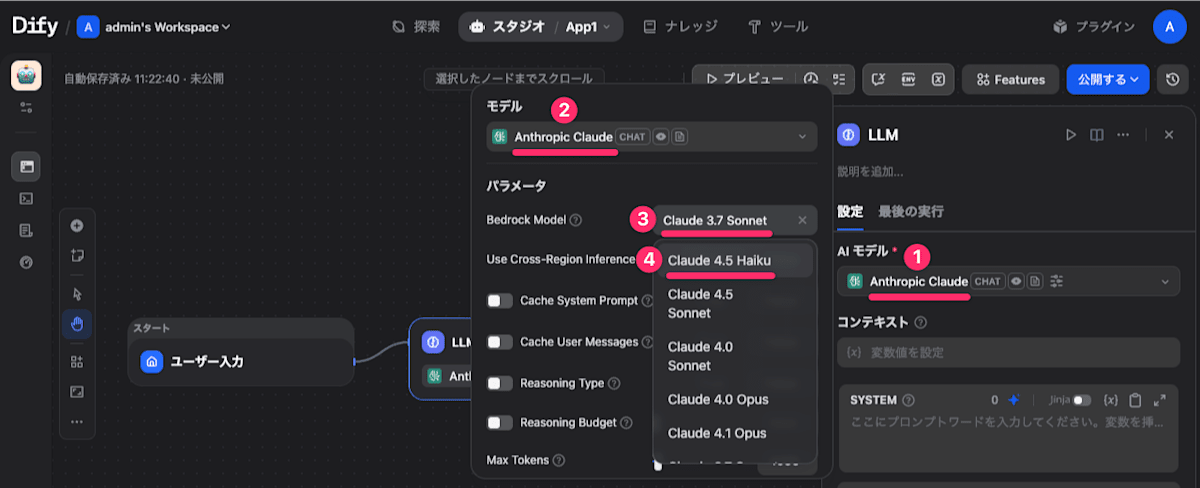Click Bedrock Model help question mark icon
This screenshot has height=488, width=1200.
(x=576, y=220)
